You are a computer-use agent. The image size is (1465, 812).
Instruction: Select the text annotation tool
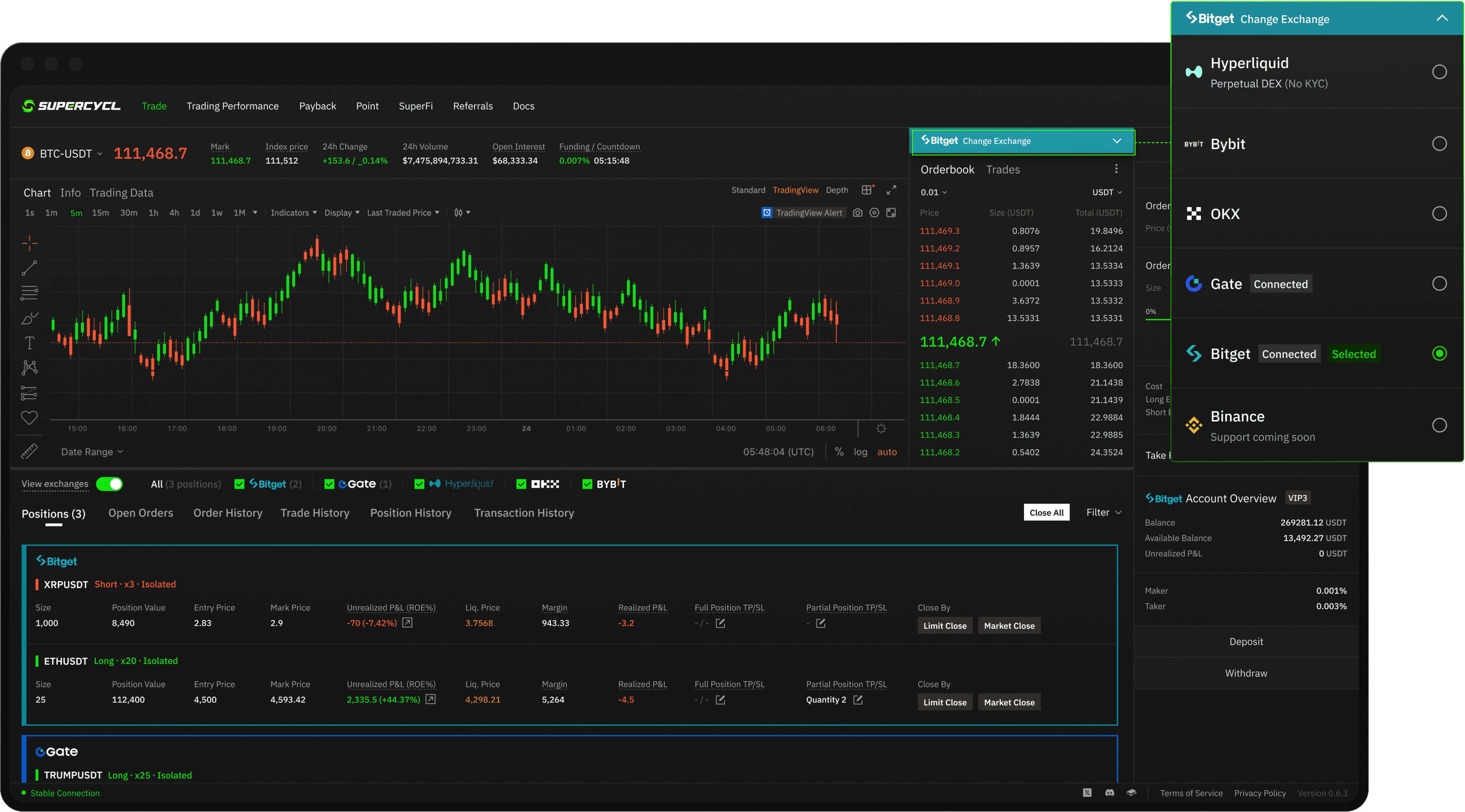(x=30, y=343)
